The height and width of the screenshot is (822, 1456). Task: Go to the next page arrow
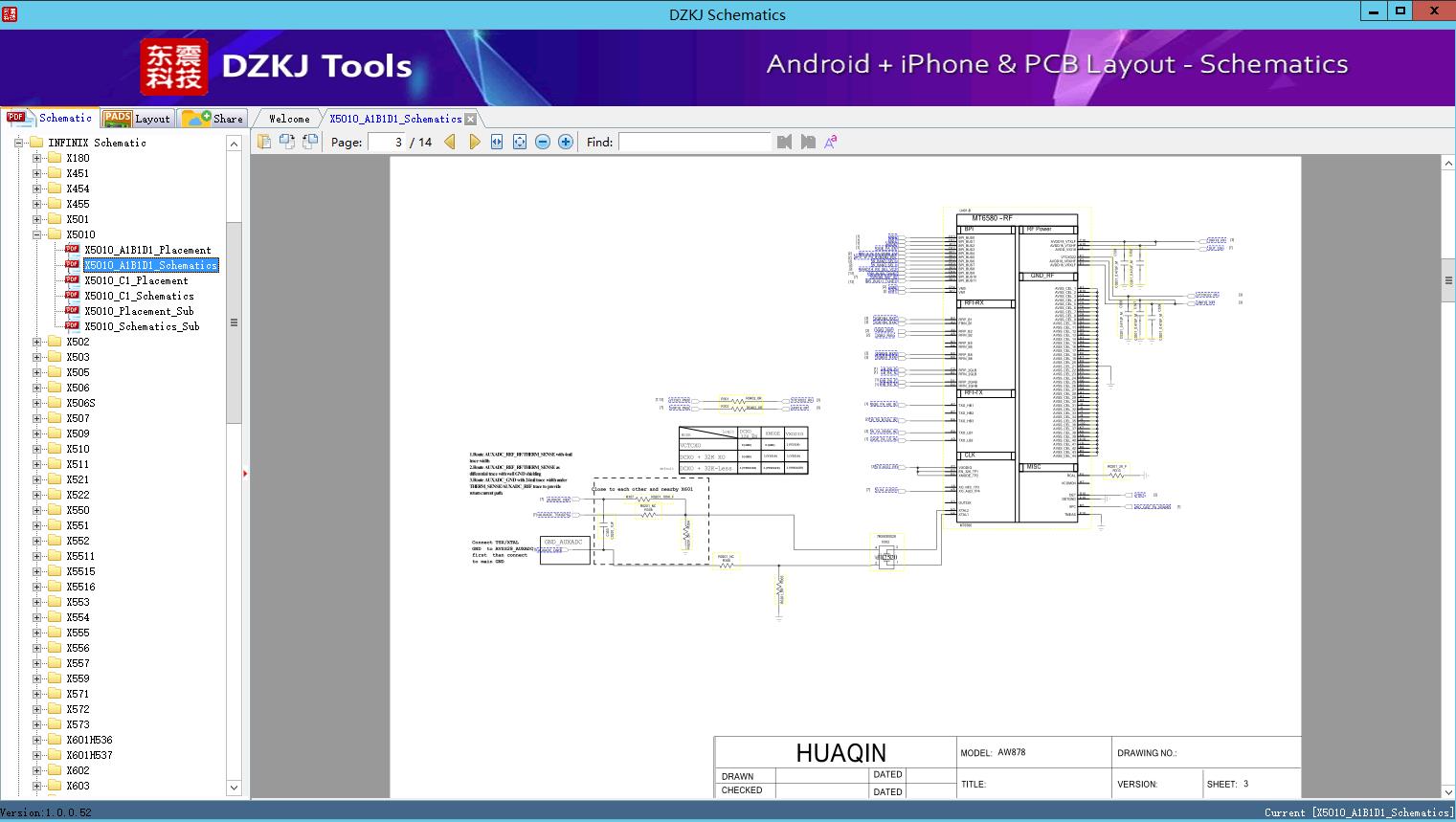point(474,142)
